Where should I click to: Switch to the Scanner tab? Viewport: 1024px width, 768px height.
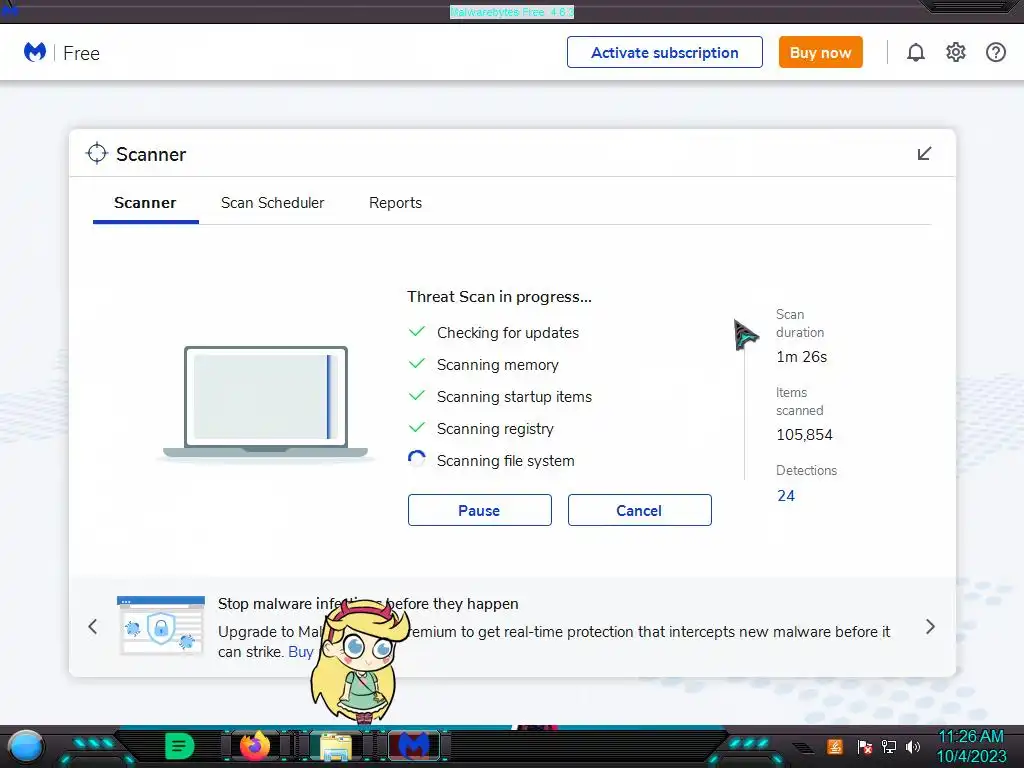pos(145,202)
